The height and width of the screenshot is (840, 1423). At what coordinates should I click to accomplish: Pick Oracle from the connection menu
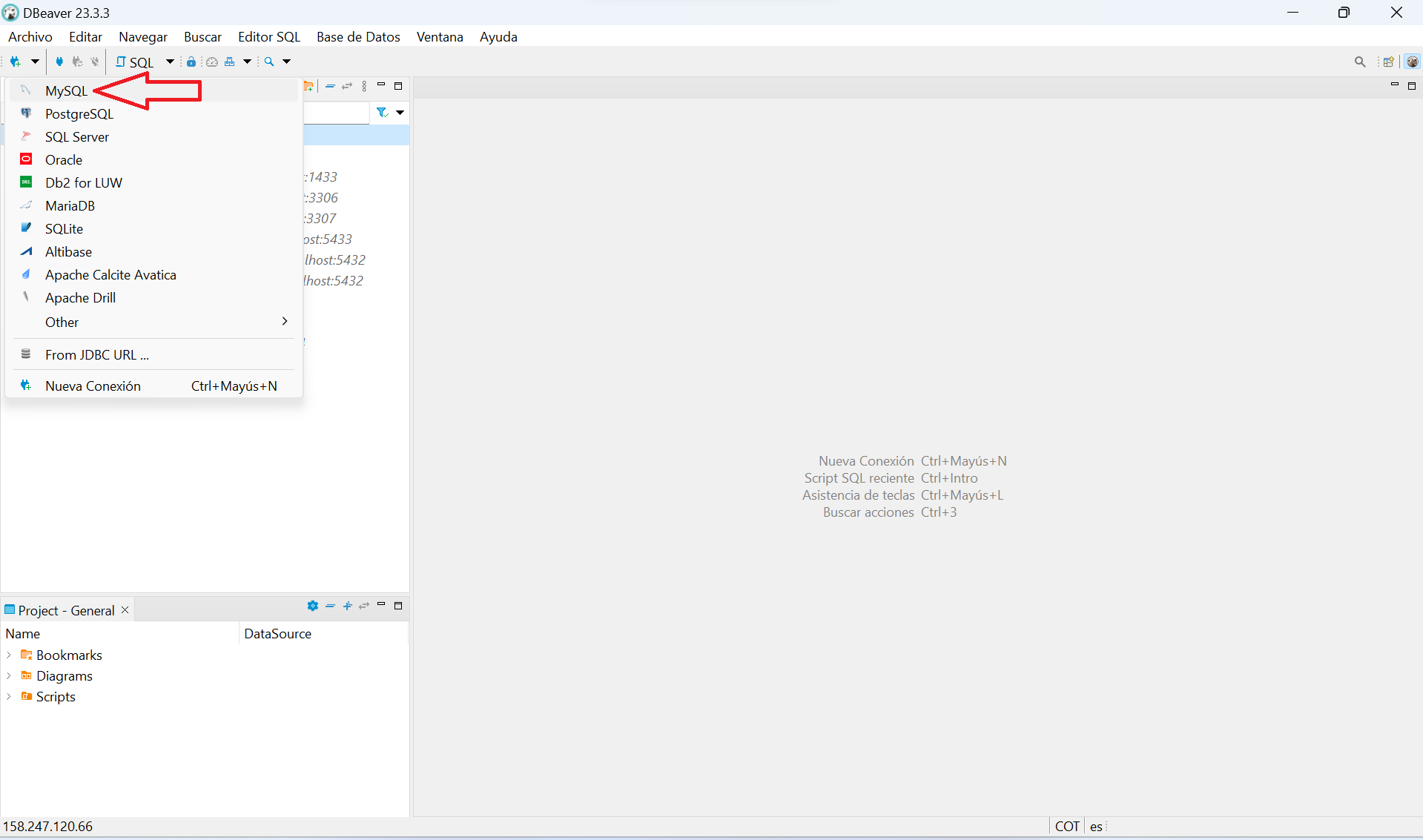(152, 159)
